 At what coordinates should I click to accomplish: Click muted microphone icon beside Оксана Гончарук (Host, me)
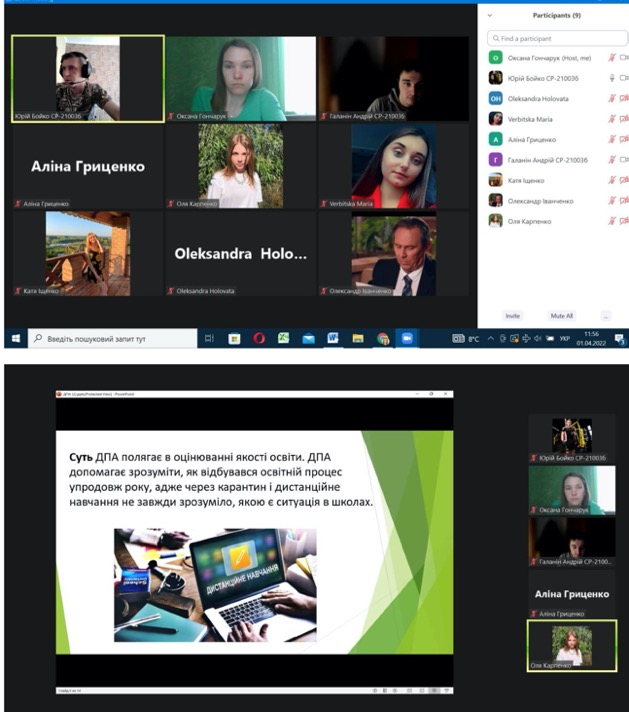612,58
